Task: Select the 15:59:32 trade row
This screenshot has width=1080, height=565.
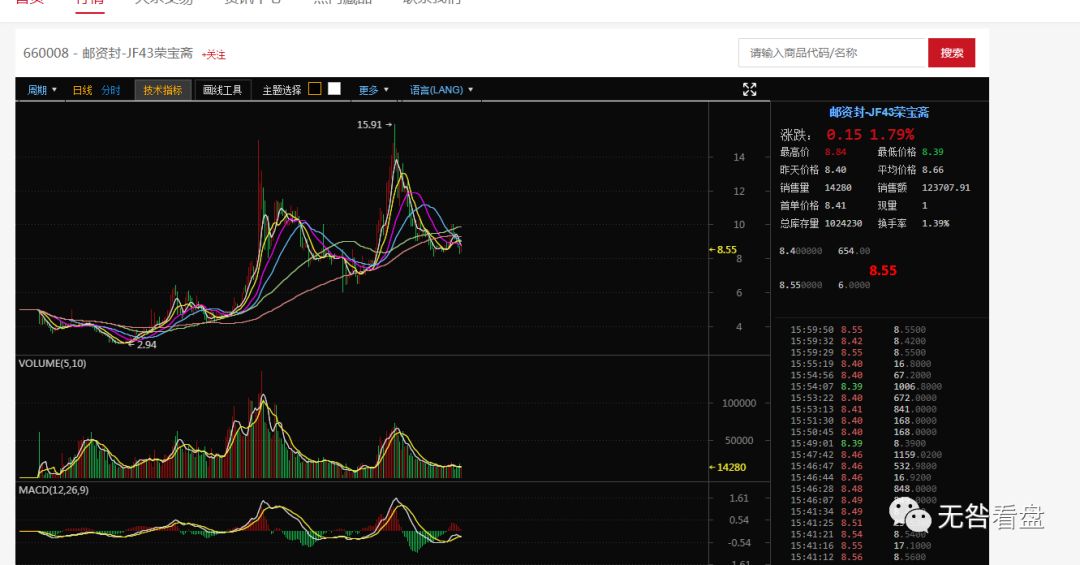Action: (x=858, y=341)
